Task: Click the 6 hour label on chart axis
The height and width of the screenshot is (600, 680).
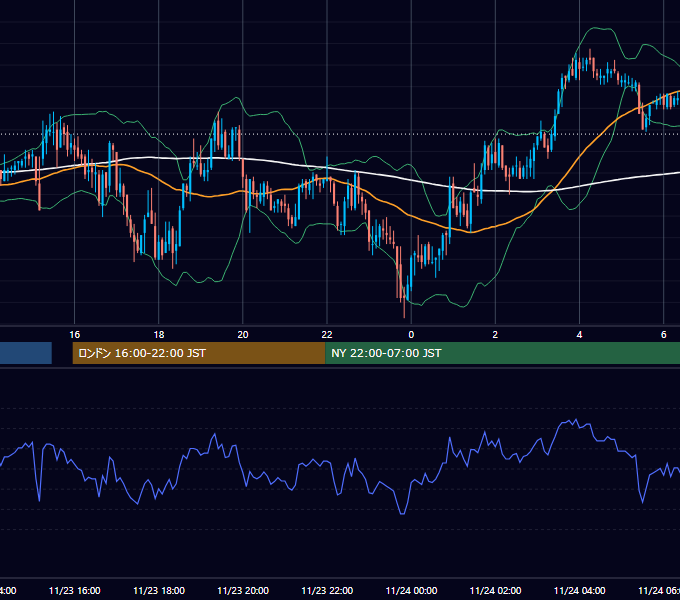Action: 664,334
